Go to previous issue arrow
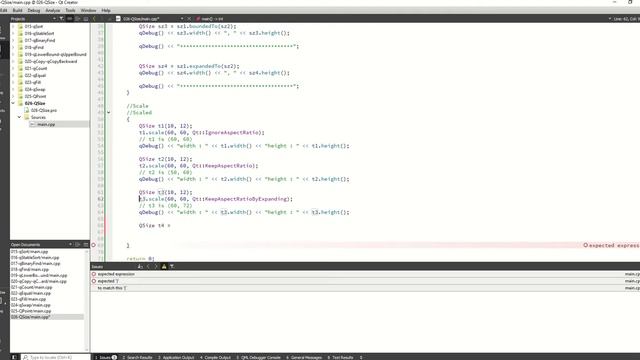640x360 pixels. pos(148,267)
